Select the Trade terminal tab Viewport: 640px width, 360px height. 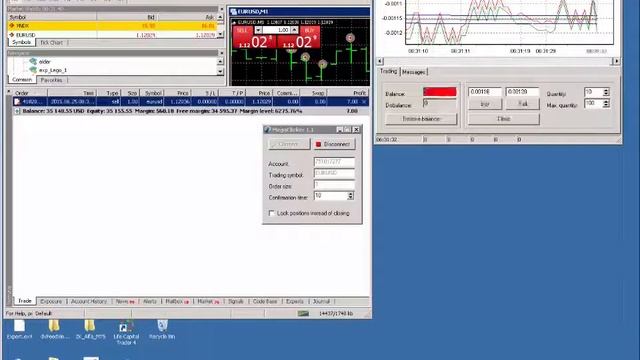click(24, 301)
